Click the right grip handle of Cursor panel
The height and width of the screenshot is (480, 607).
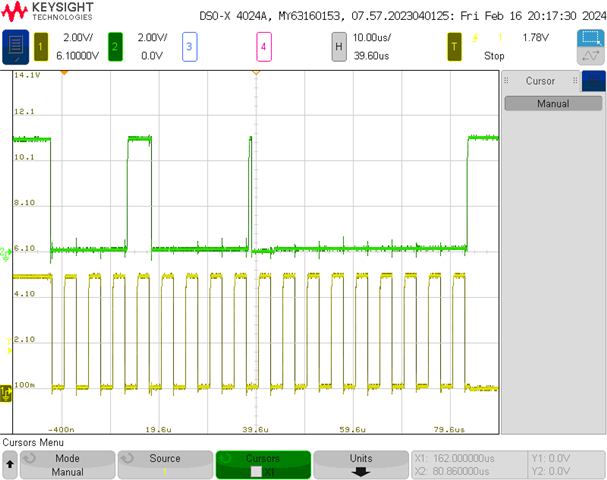575,81
